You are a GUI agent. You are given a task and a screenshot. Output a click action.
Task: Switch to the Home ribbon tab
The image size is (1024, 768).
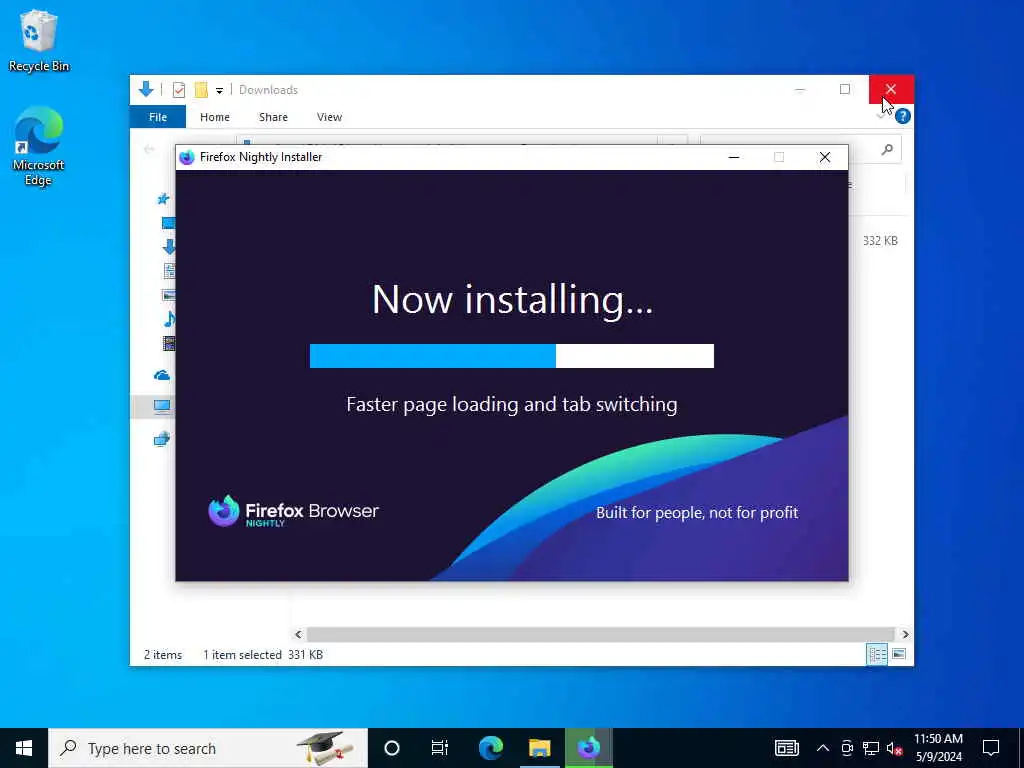coord(215,117)
